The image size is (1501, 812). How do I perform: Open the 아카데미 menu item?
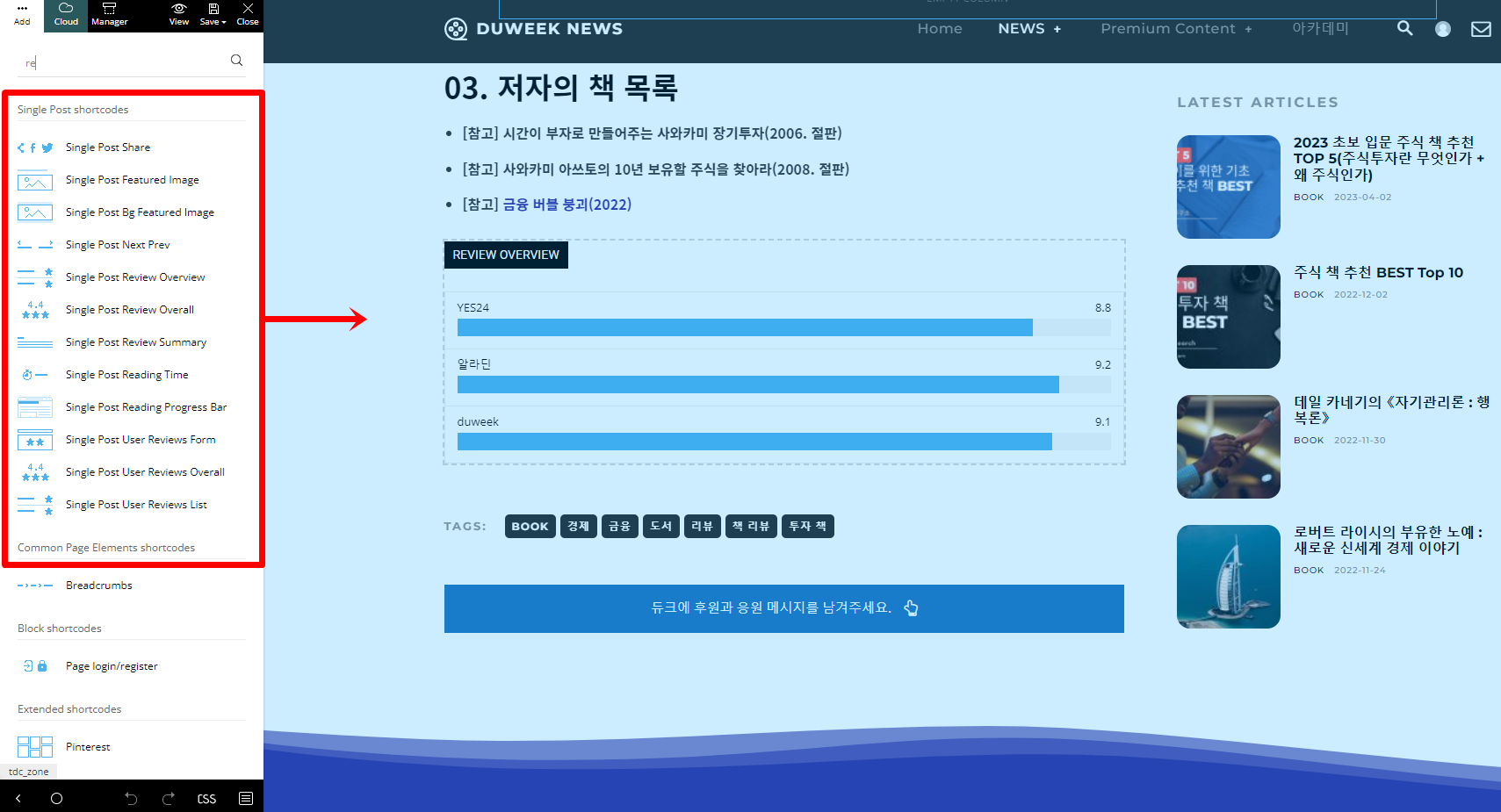pos(1320,29)
